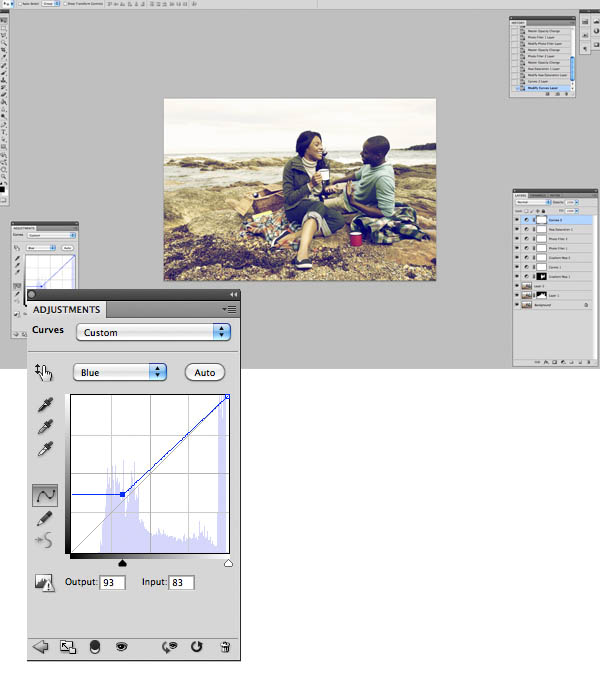
Task: Pick the white point eyedropper in Curves
Action: (x=44, y=449)
